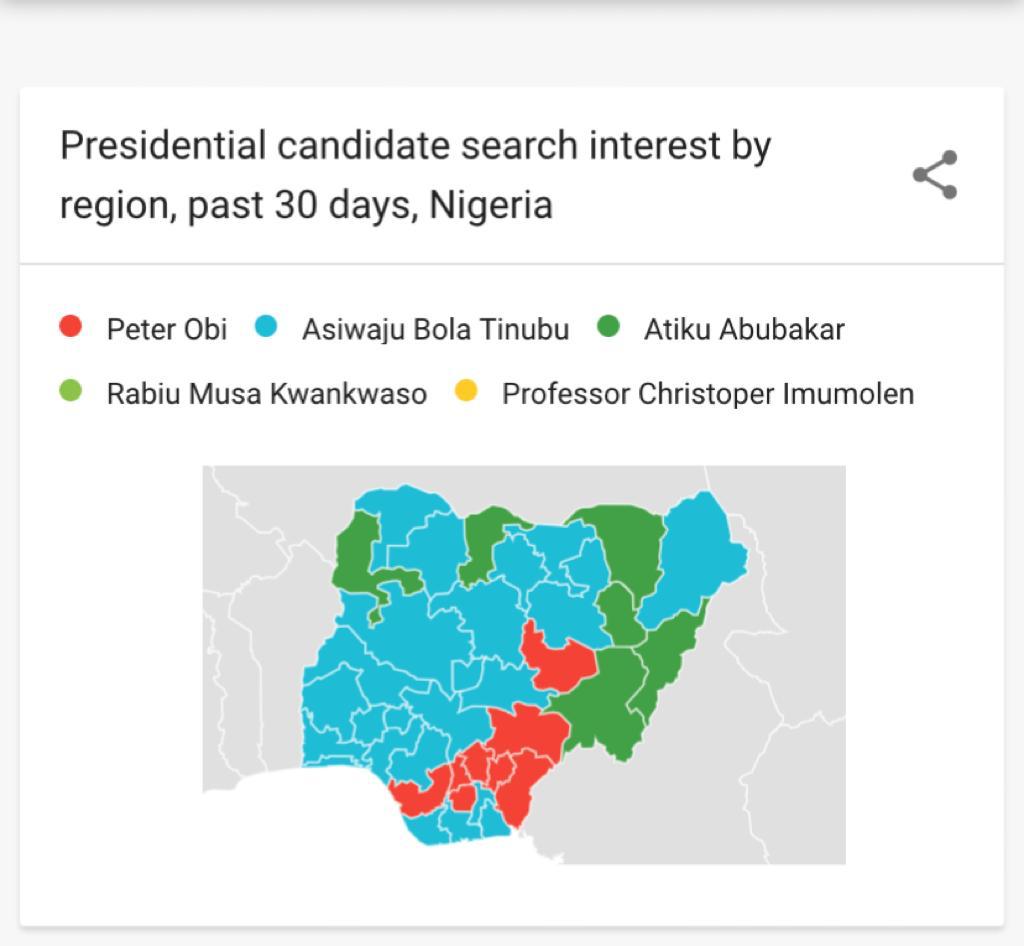The height and width of the screenshot is (946, 1024).
Task: Select the Peter Obi legend label
Action: 167,329
